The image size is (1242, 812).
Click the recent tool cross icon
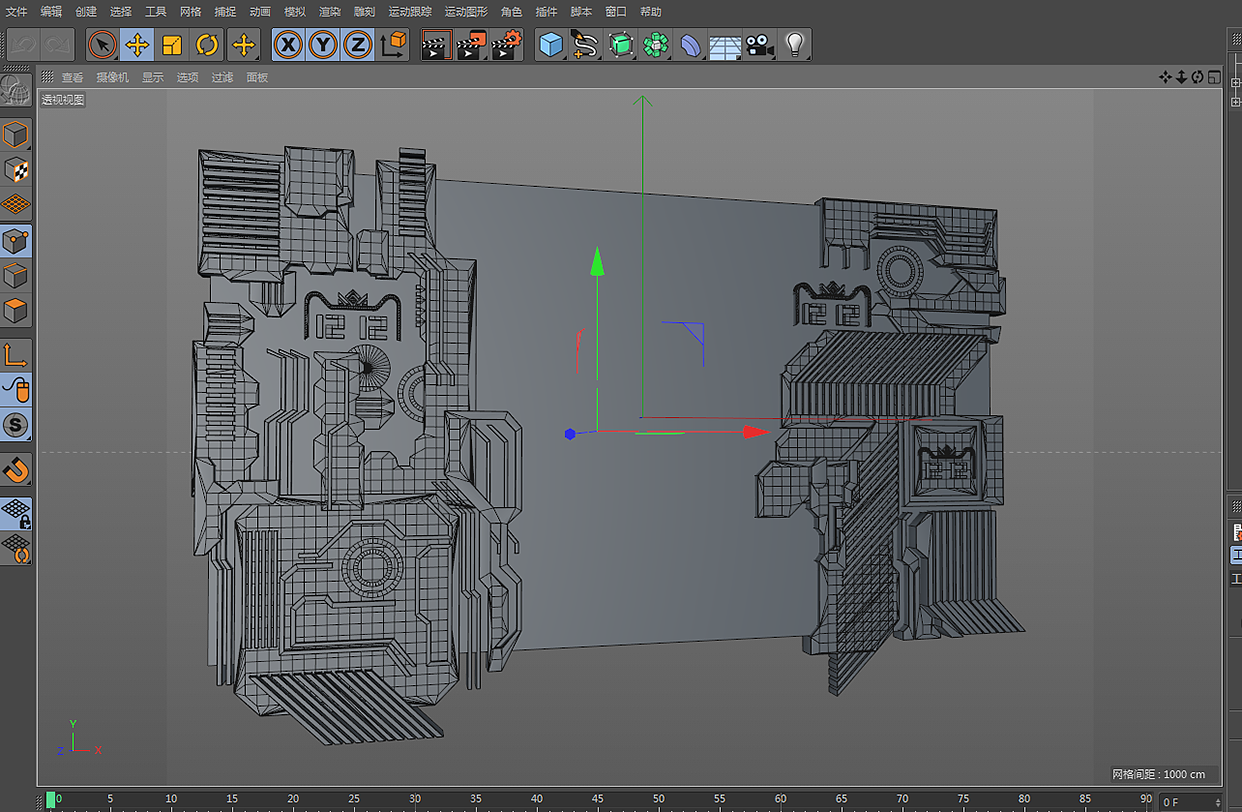(243, 45)
